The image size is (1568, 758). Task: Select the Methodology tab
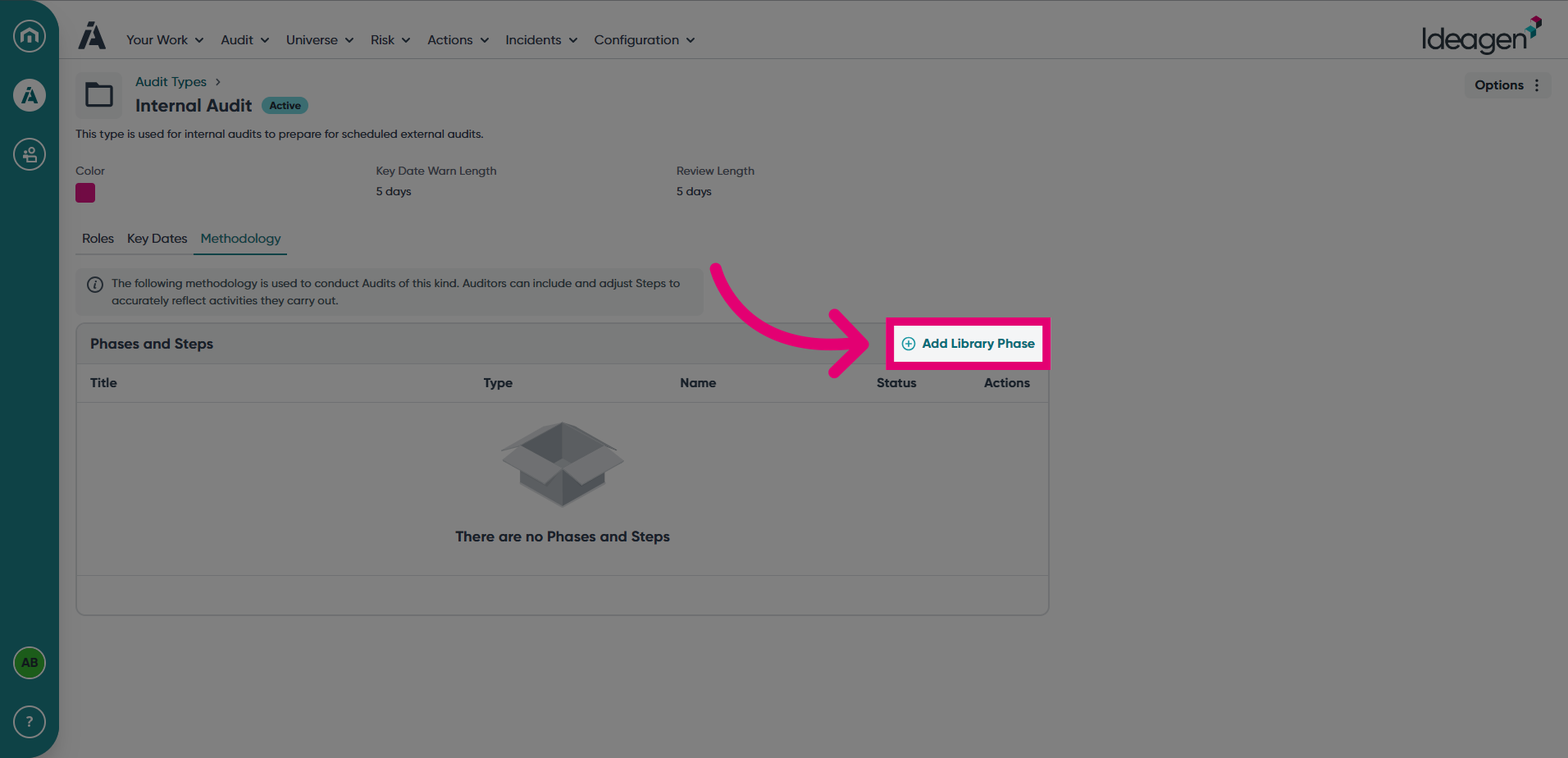click(x=240, y=239)
